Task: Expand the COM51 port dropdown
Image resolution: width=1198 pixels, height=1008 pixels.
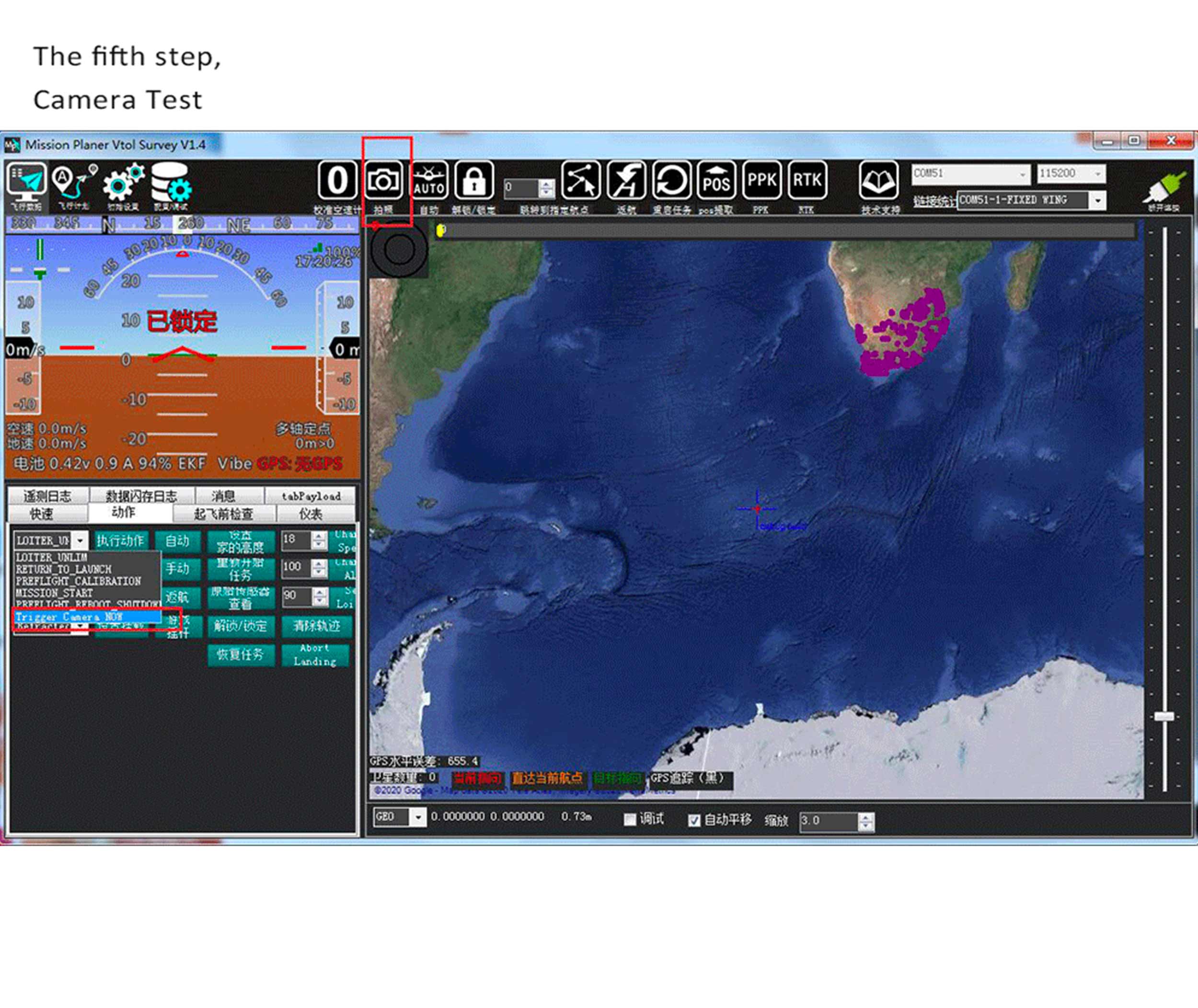Action: coord(1022,174)
